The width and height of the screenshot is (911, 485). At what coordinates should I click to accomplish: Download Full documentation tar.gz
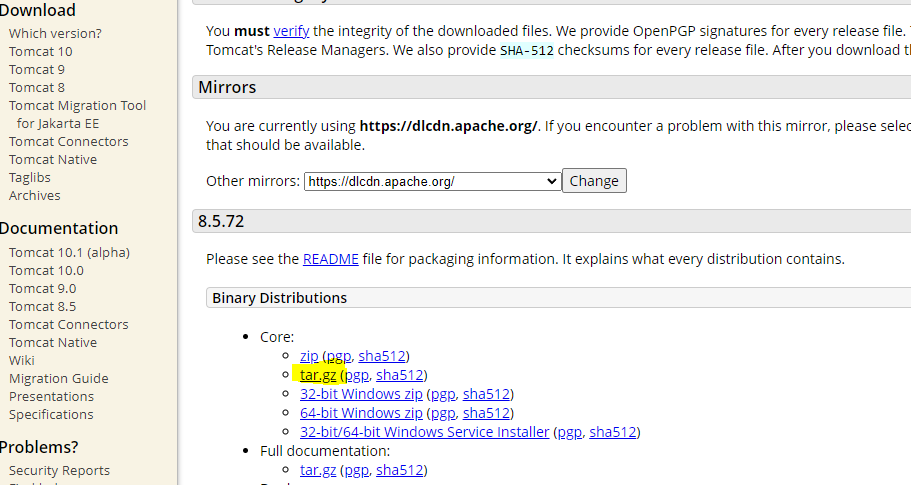pyautogui.click(x=318, y=470)
